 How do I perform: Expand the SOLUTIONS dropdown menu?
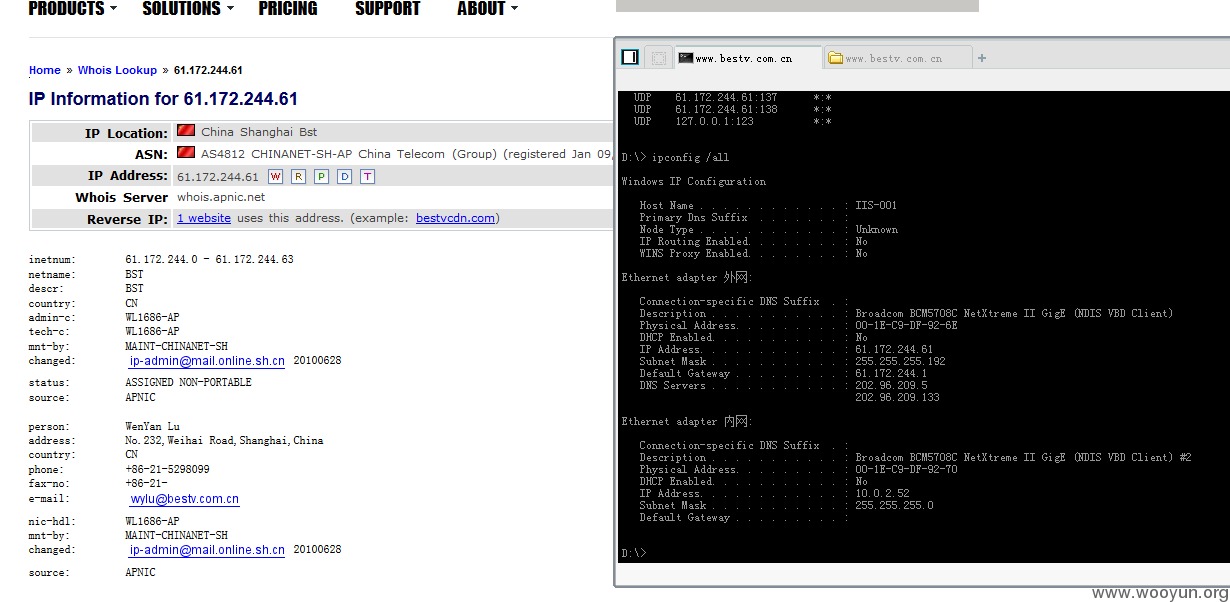(x=188, y=9)
